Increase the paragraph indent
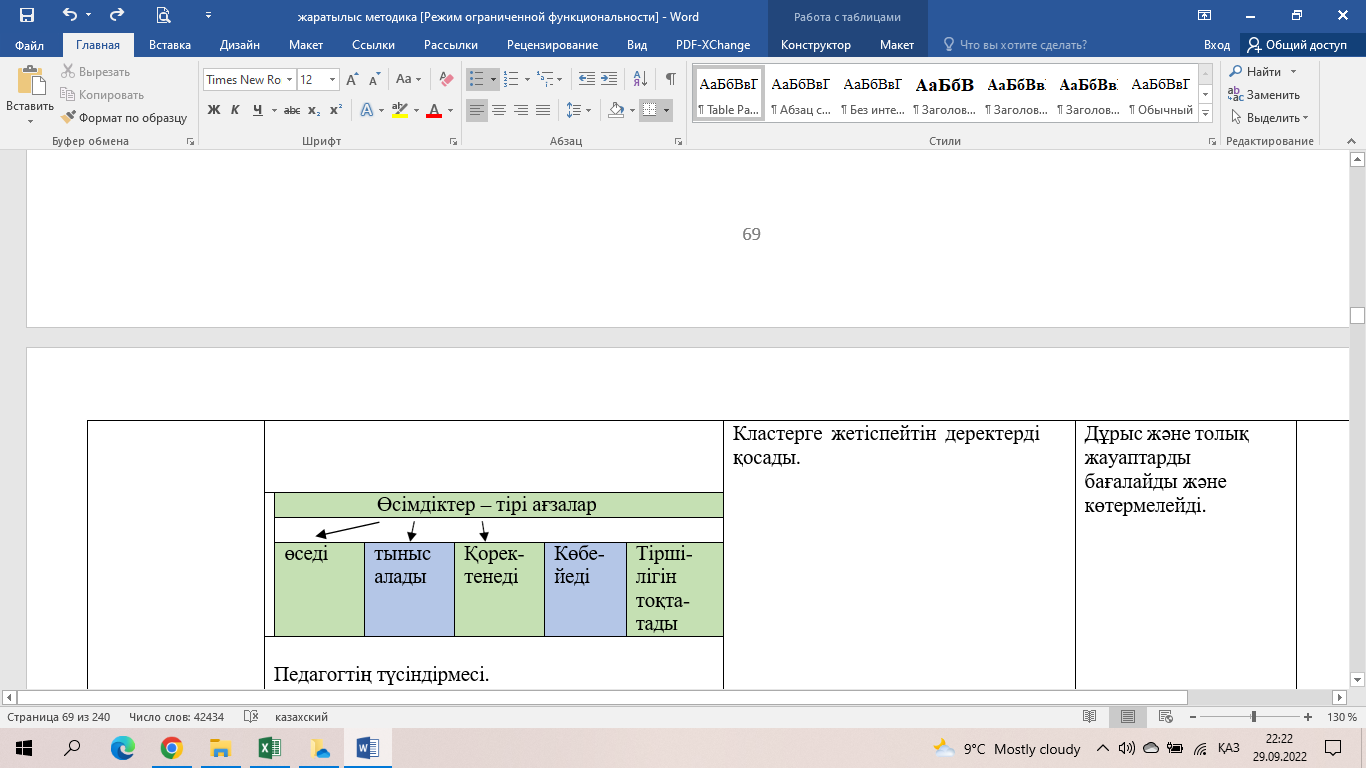The height and width of the screenshot is (768, 1366). (610, 79)
